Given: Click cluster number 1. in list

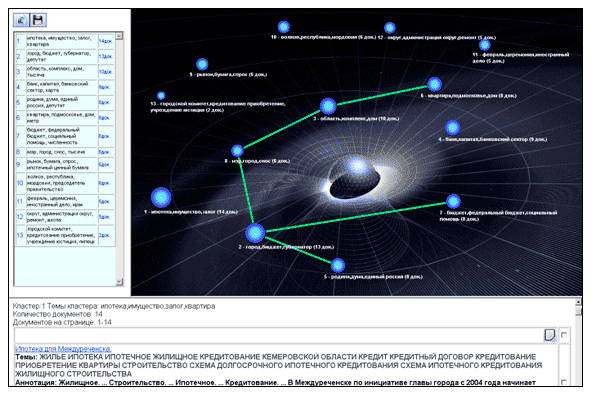Looking at the screenshot, I should click(x=19, y=41).
